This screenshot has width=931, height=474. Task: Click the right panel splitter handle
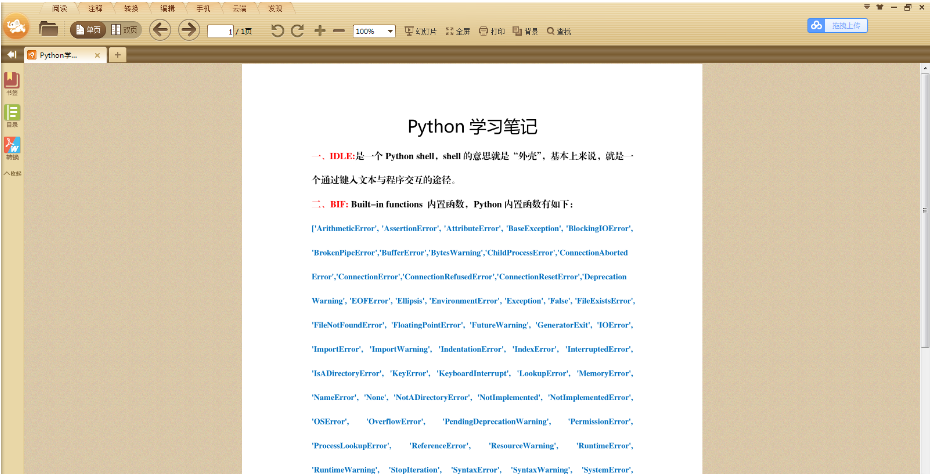(x=924, y=210)
